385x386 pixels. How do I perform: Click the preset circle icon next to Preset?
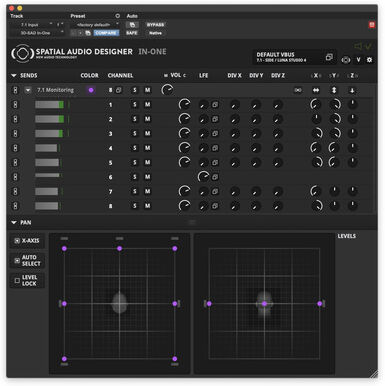(117, 16)
